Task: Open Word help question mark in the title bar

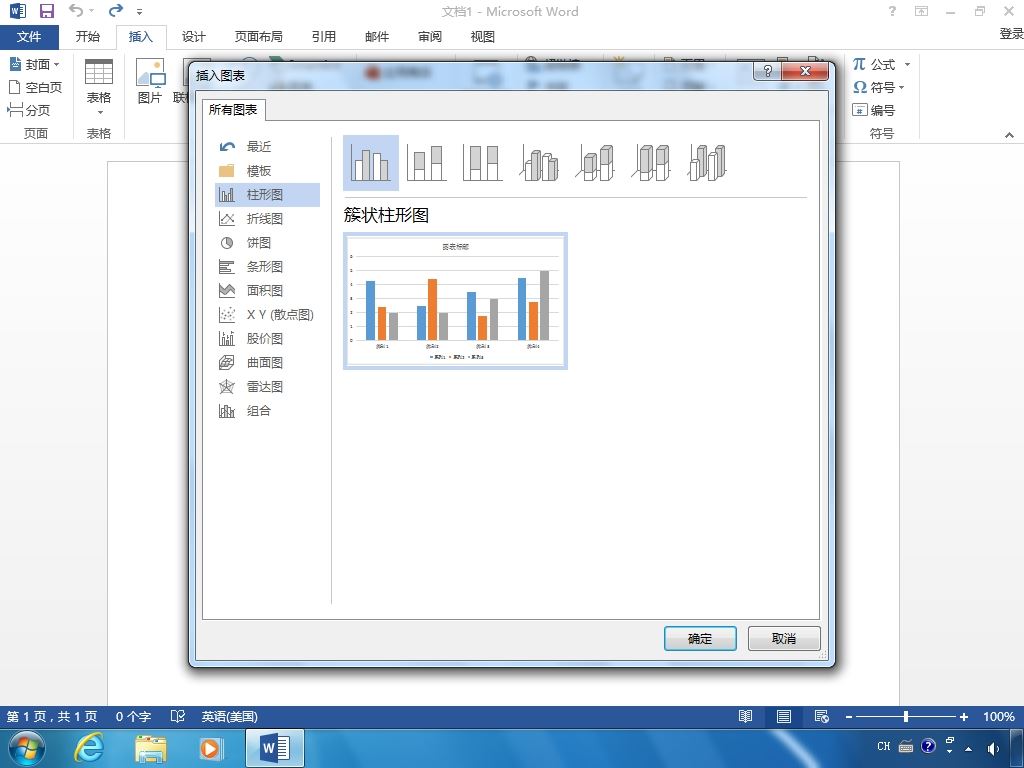Action: (x=892, y=11)
